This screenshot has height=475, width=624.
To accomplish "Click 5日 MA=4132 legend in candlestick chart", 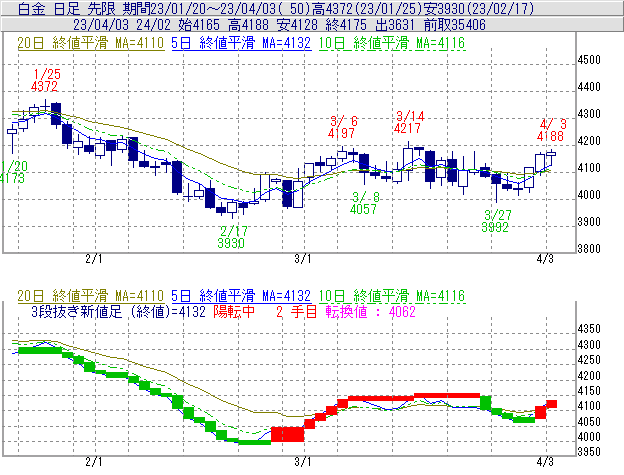I will (241, 43).
